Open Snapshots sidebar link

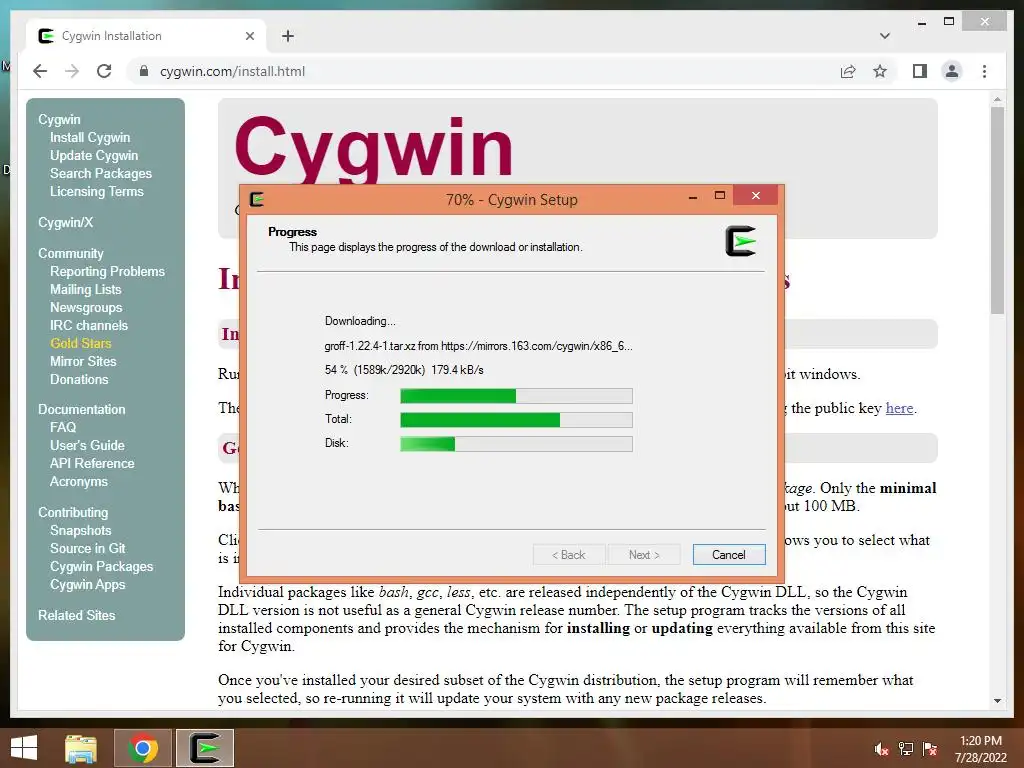80,530
